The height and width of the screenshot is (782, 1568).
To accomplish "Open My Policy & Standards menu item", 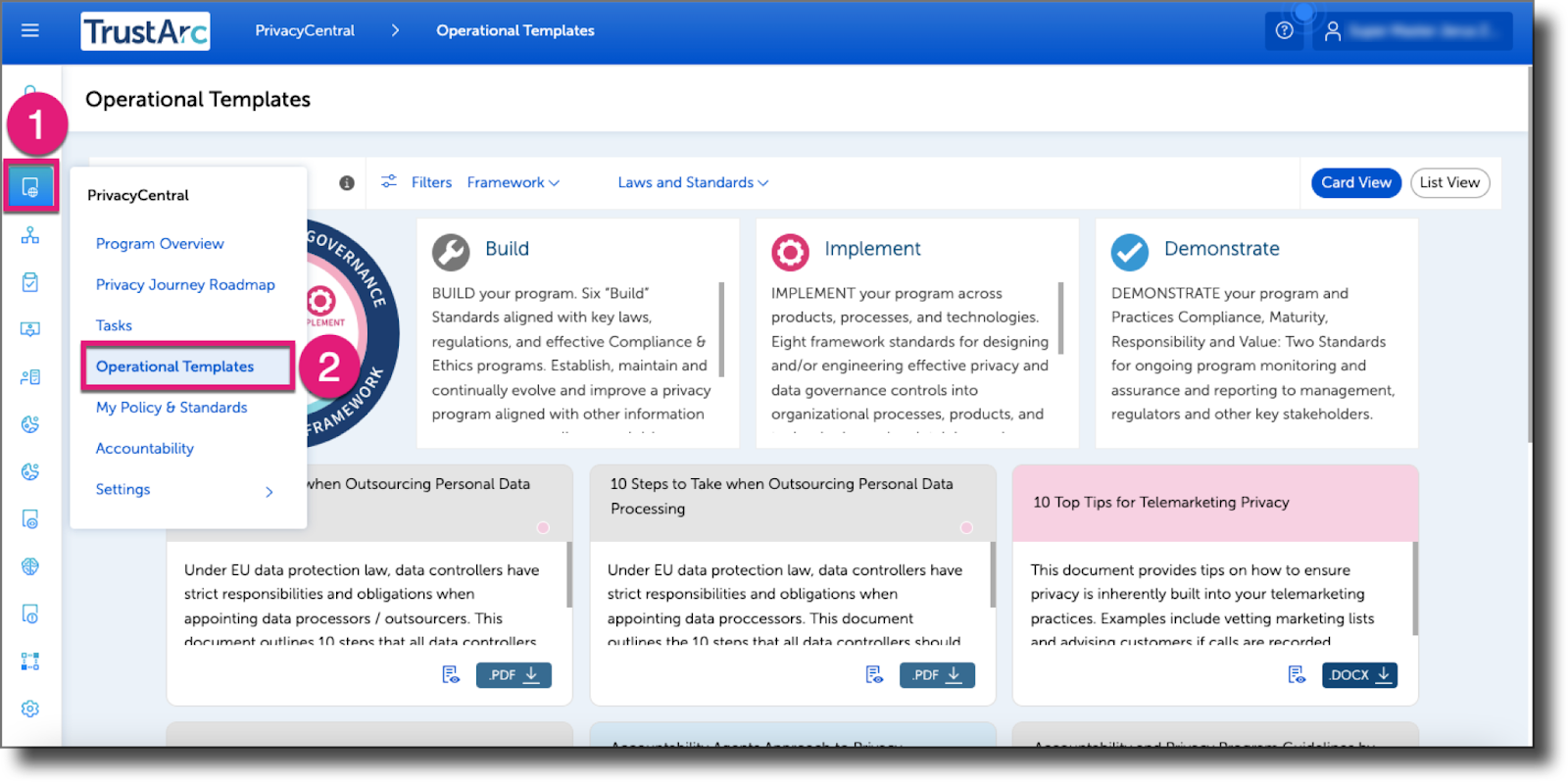I will [171, 408].
